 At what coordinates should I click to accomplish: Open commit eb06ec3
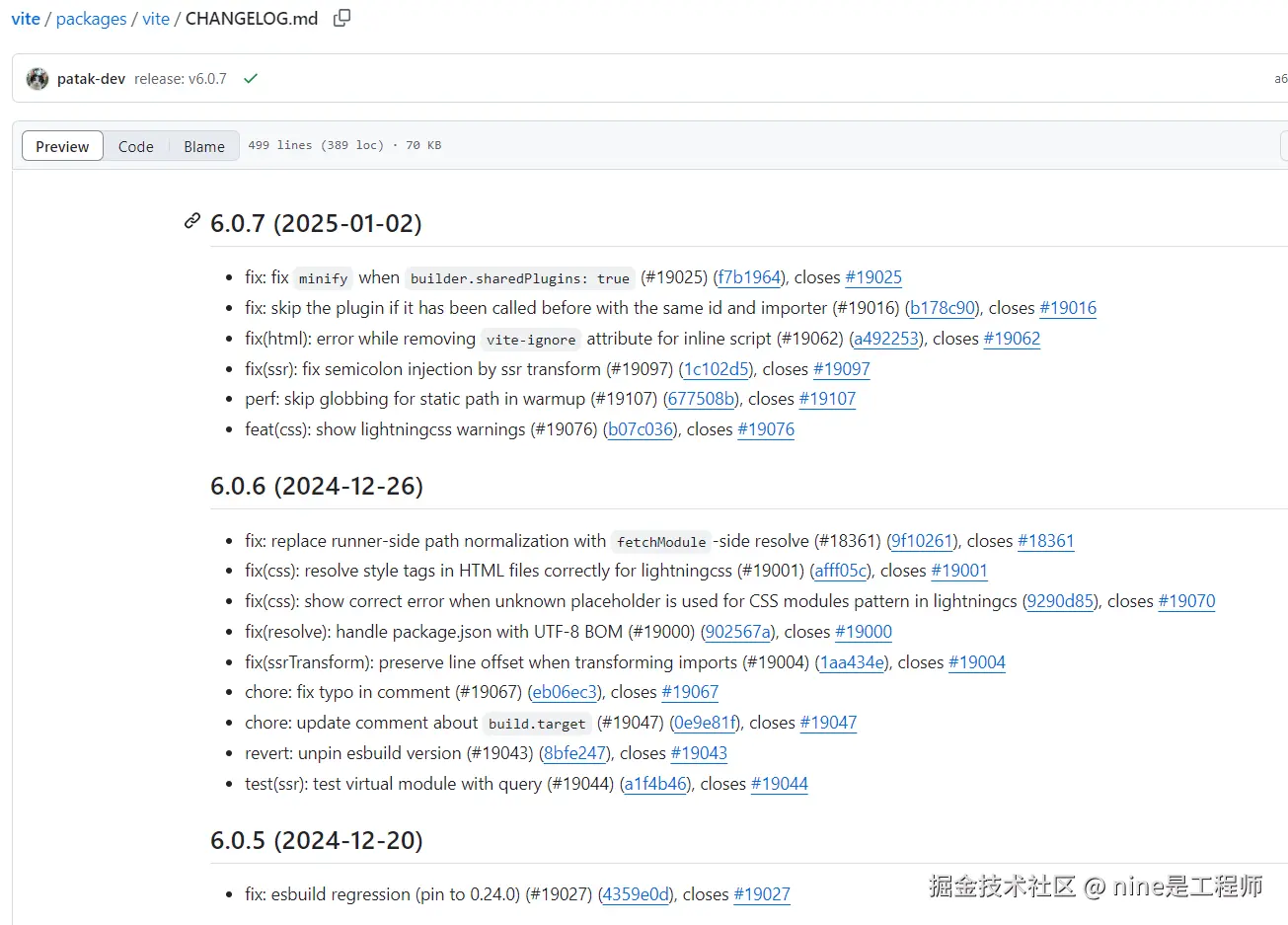click(x=566, y=692)
